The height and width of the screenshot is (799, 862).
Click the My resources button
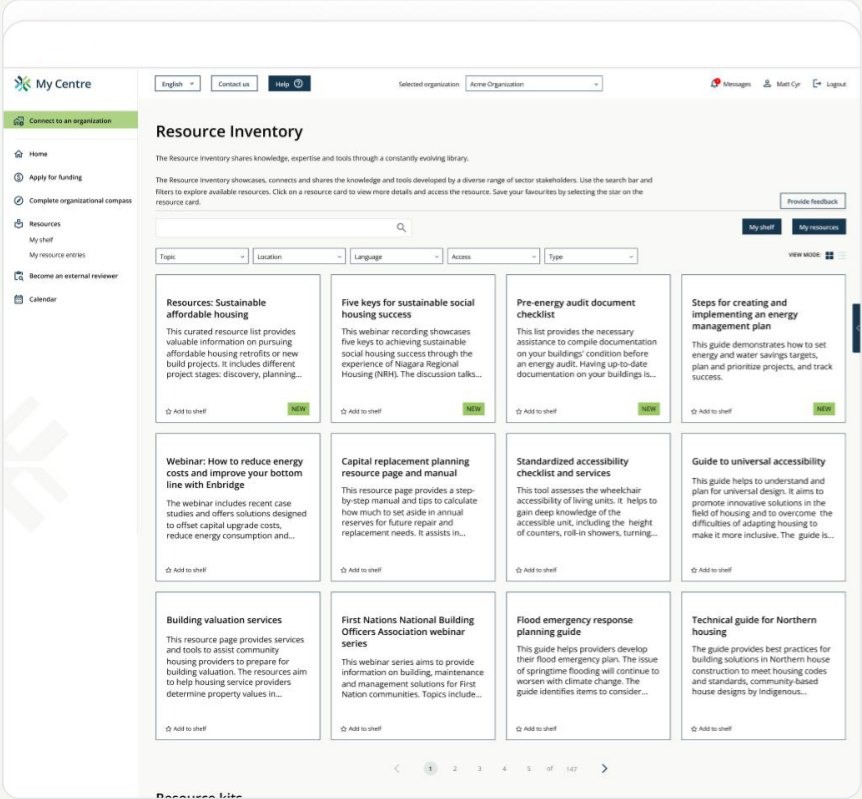pos(819,227)
